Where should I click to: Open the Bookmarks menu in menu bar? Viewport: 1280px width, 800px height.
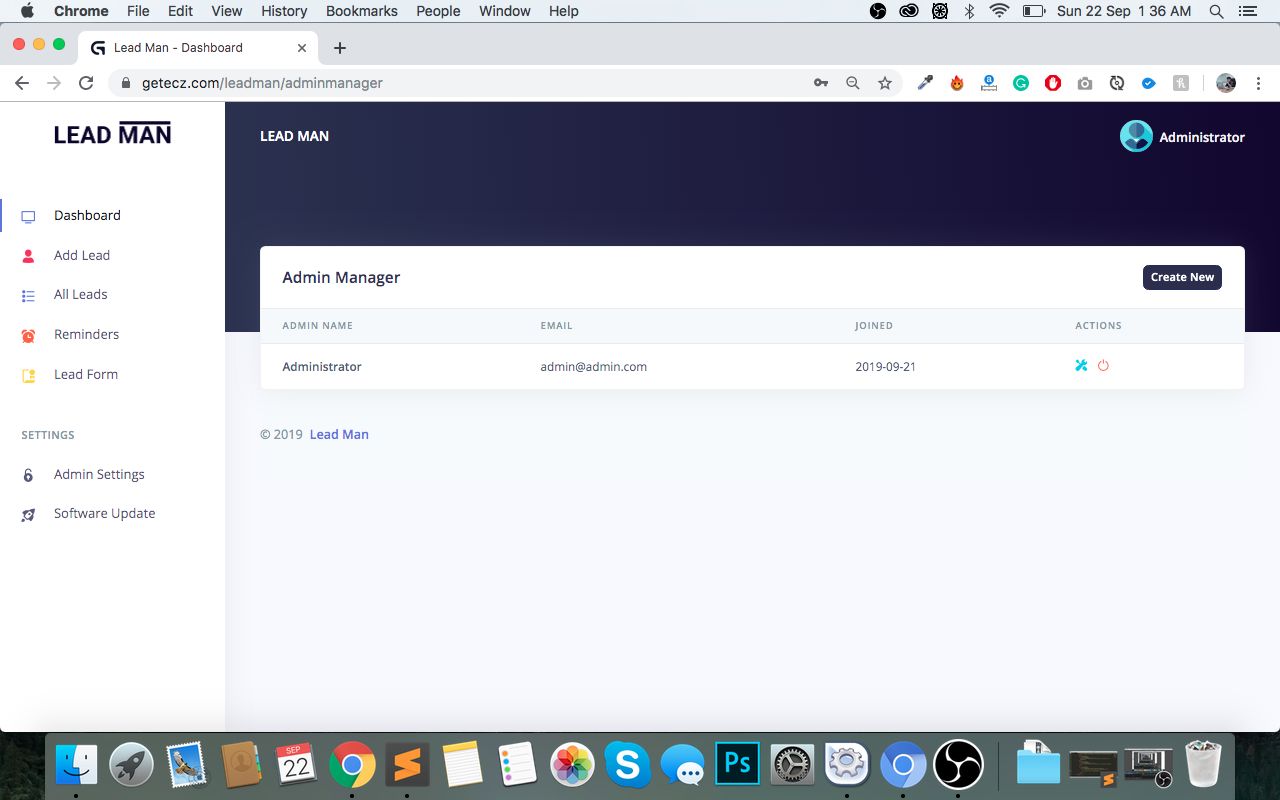point(362,11)
